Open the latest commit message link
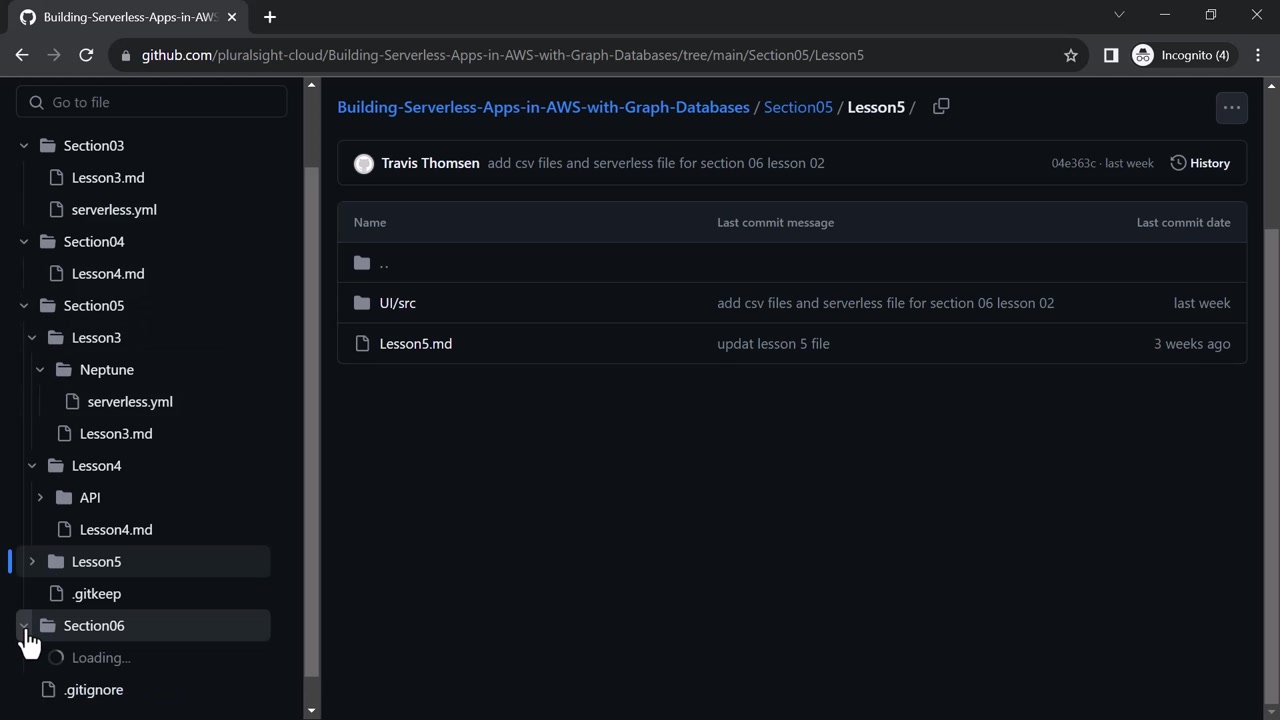This screenshot has height=720, width=1280. 656,163
